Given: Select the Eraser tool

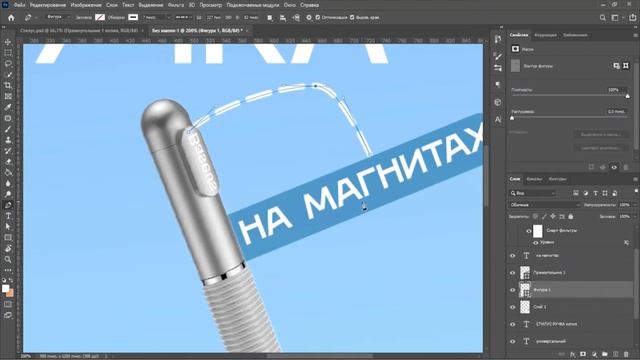Looking at the screenshot, I should click(8, 162).
